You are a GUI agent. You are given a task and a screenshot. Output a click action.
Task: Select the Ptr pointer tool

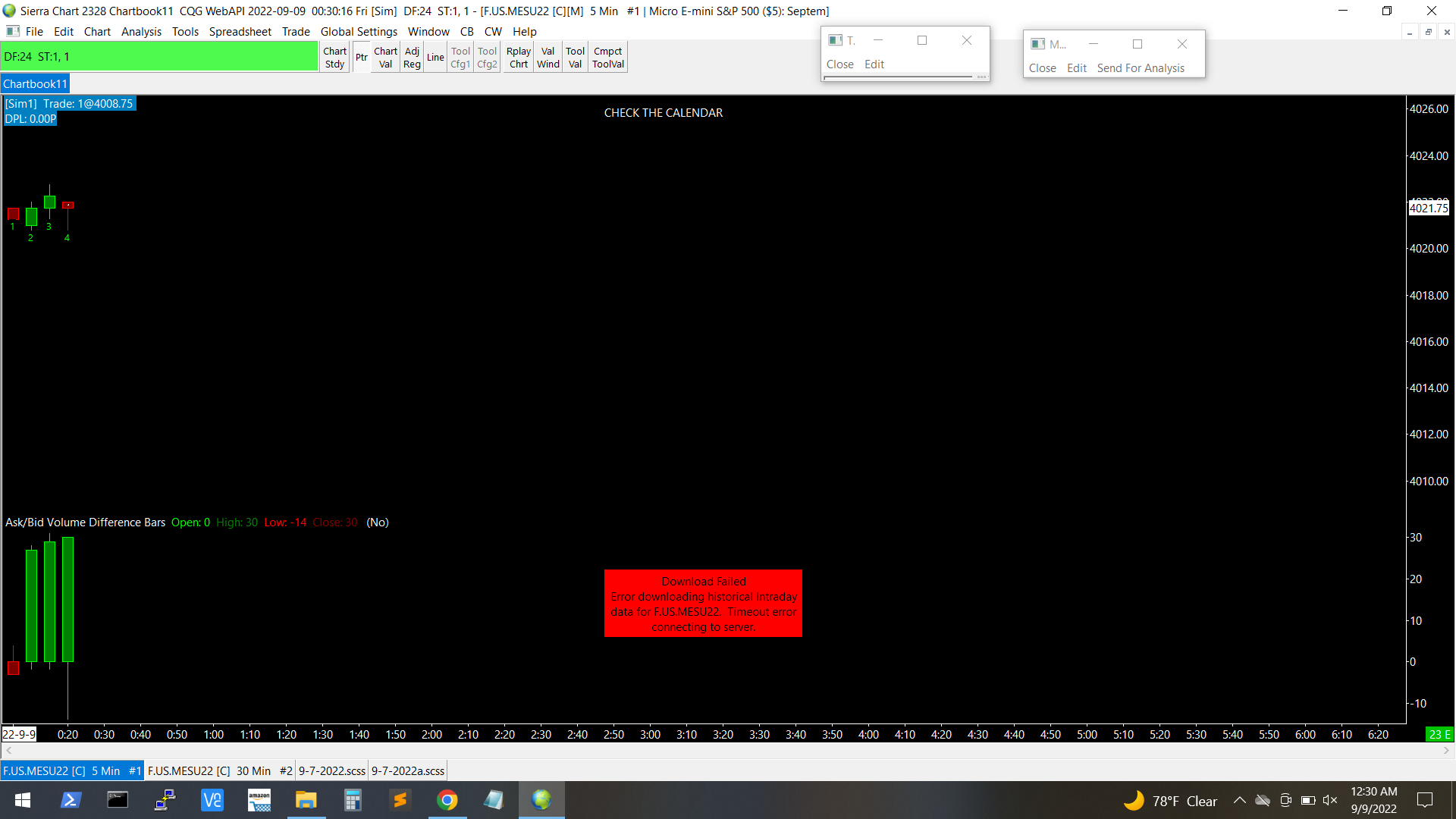[361, 58]
